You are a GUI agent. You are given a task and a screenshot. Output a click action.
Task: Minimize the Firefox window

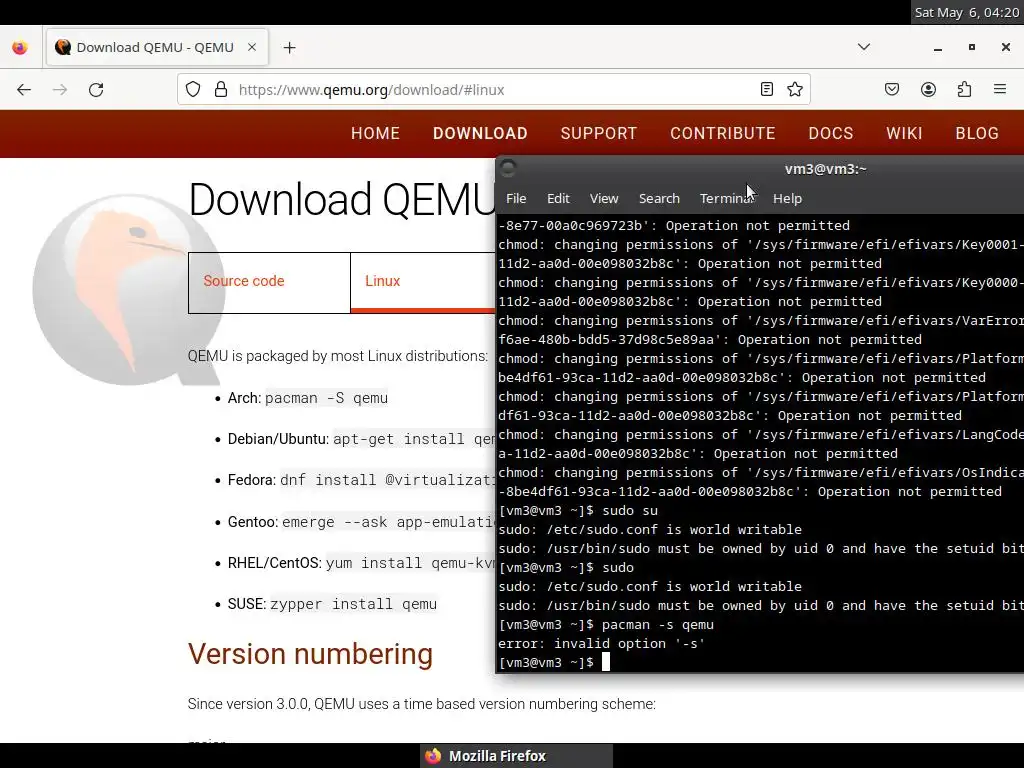938,48
